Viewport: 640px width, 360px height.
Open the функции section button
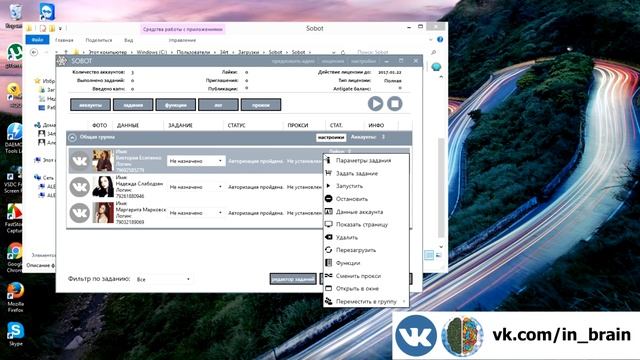tap(176, 105)
